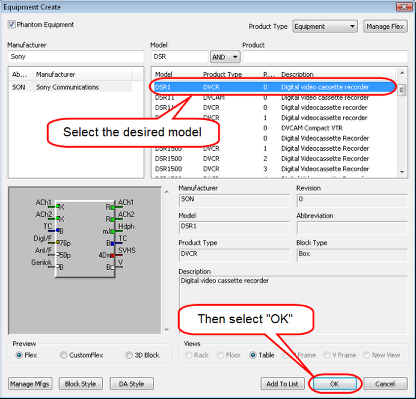Click the Model column header
416x399 pixels.
pos(177,74)
